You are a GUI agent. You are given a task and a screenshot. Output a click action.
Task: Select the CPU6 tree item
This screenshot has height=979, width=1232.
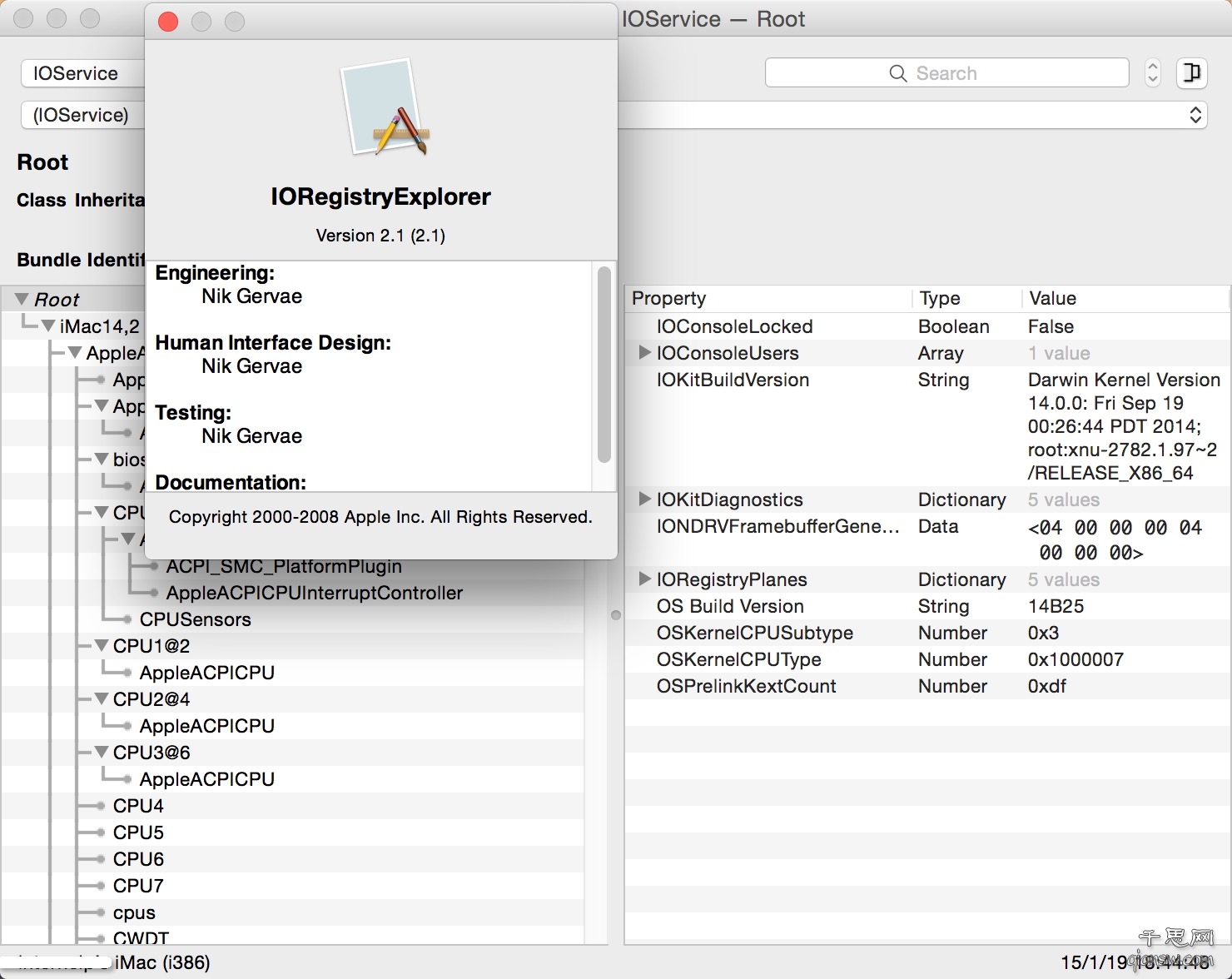pyautogui.click(x=138, y=859)
